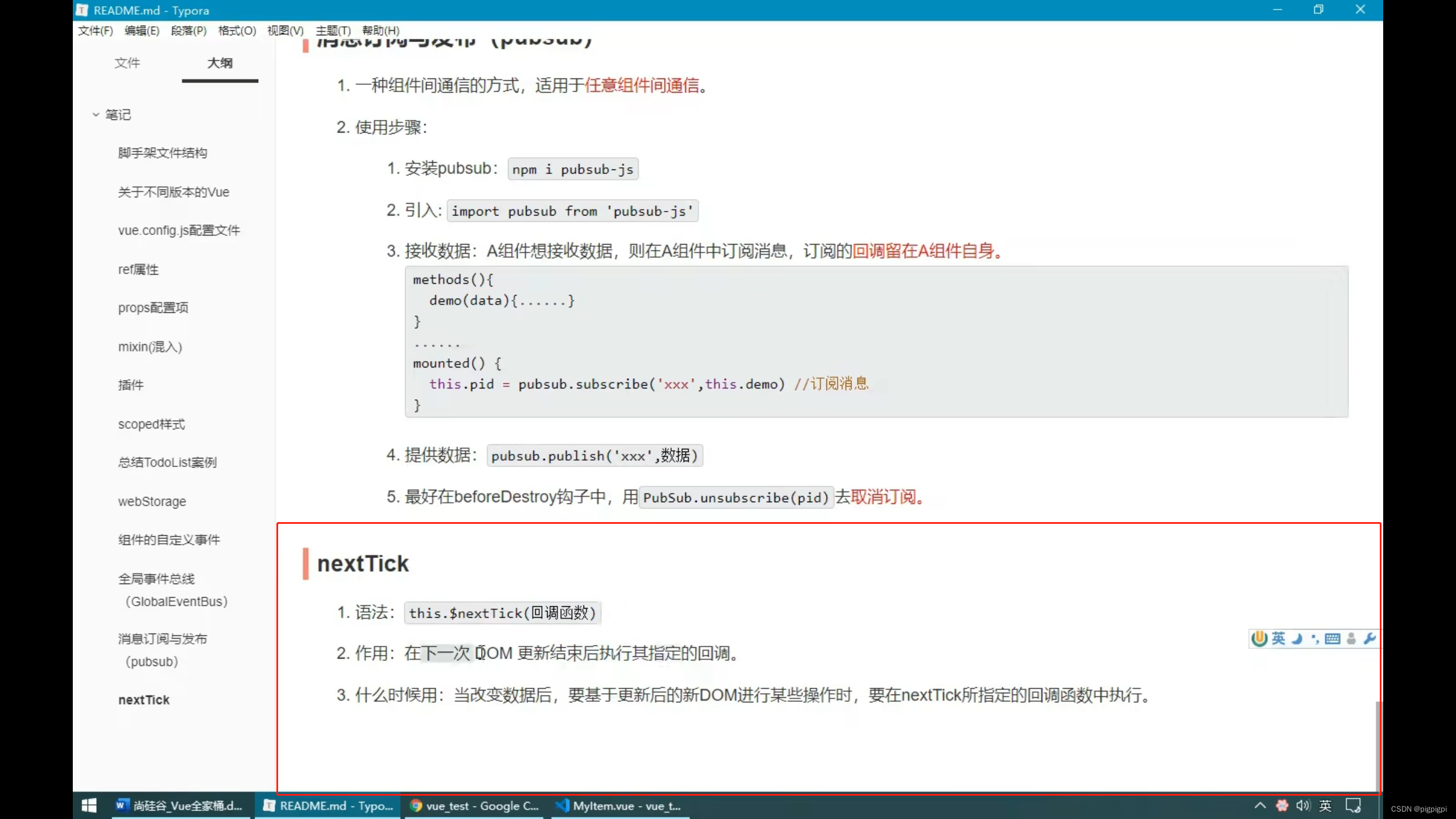Minimize the Typora window
Viewport: 1456px width, 819px height.
point(1277,10)
